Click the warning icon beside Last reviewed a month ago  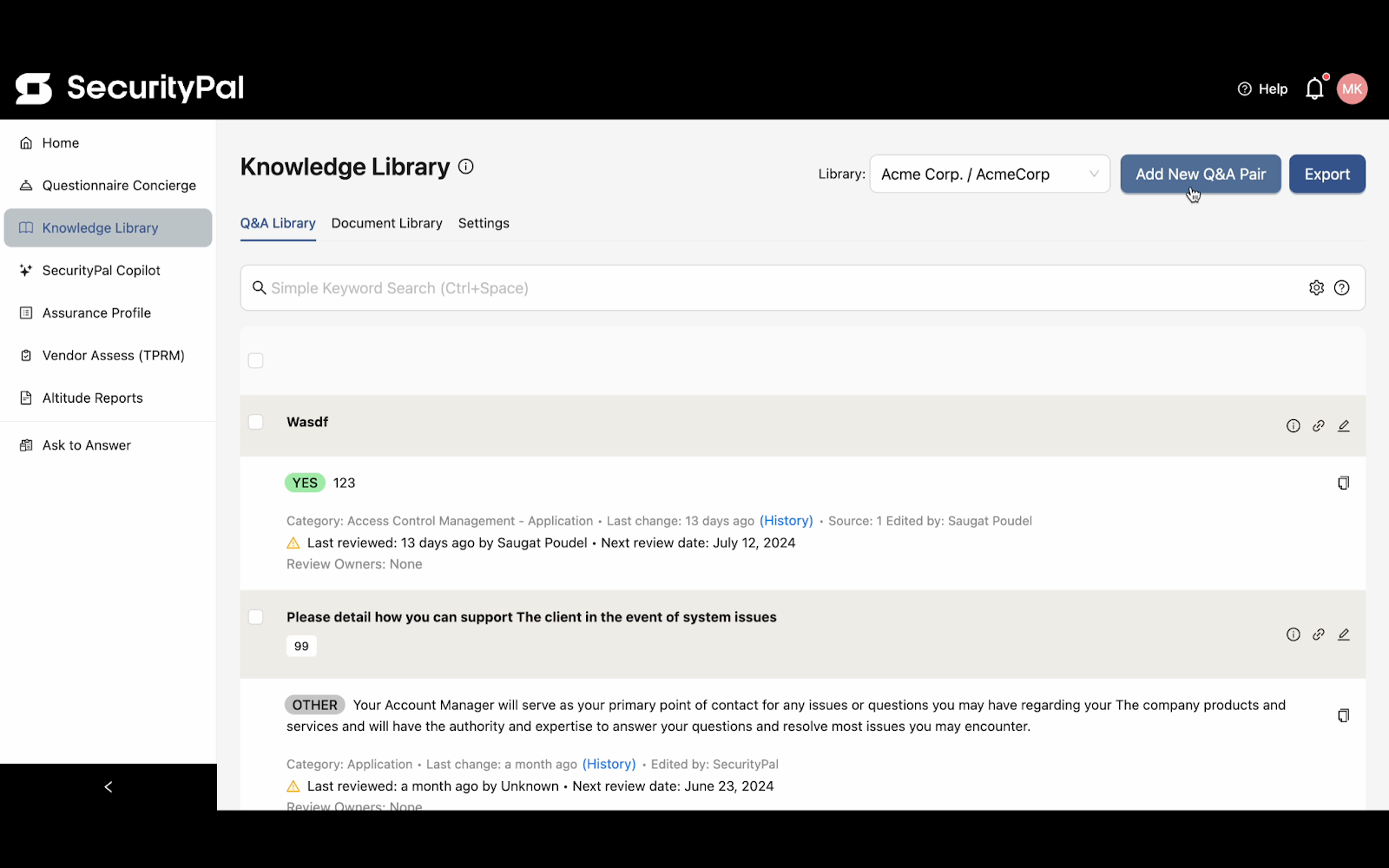(x=293, y=786)
